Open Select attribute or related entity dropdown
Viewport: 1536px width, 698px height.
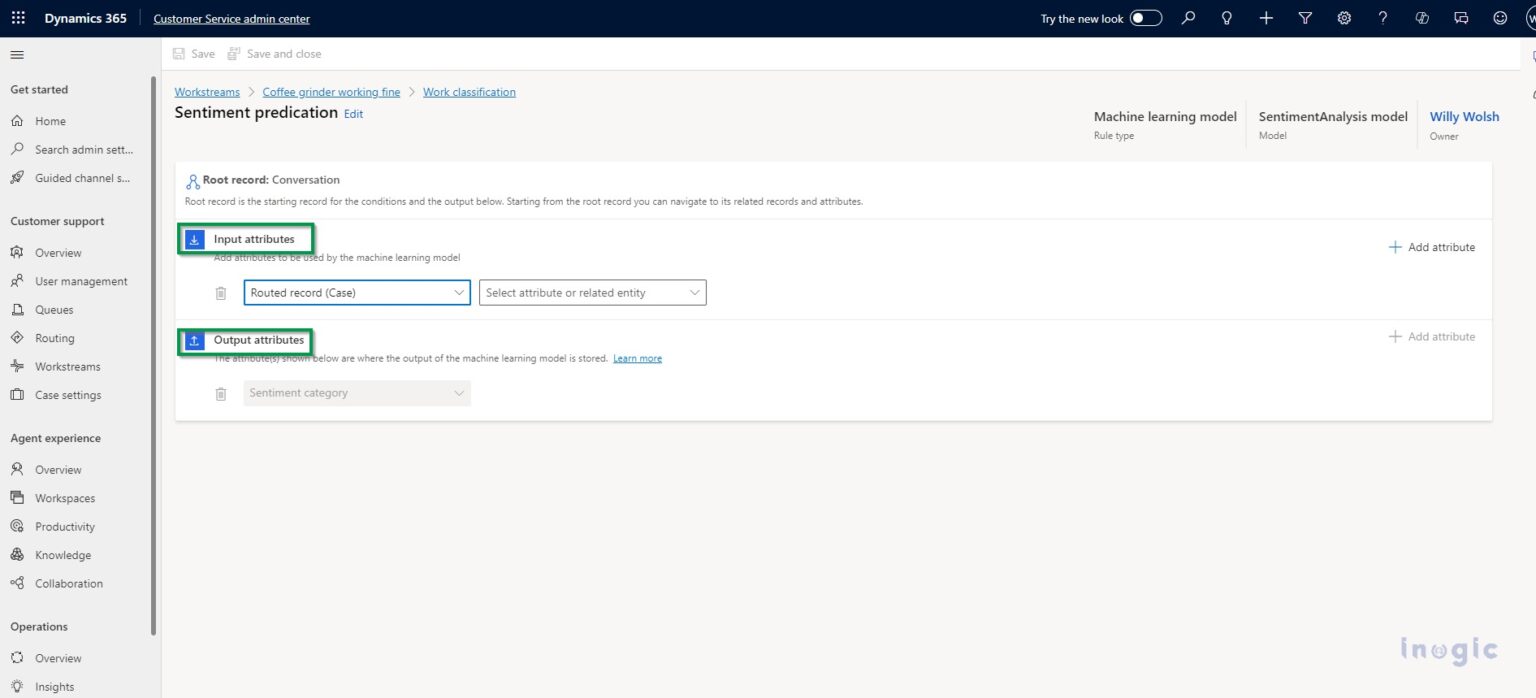pos(593,293)
